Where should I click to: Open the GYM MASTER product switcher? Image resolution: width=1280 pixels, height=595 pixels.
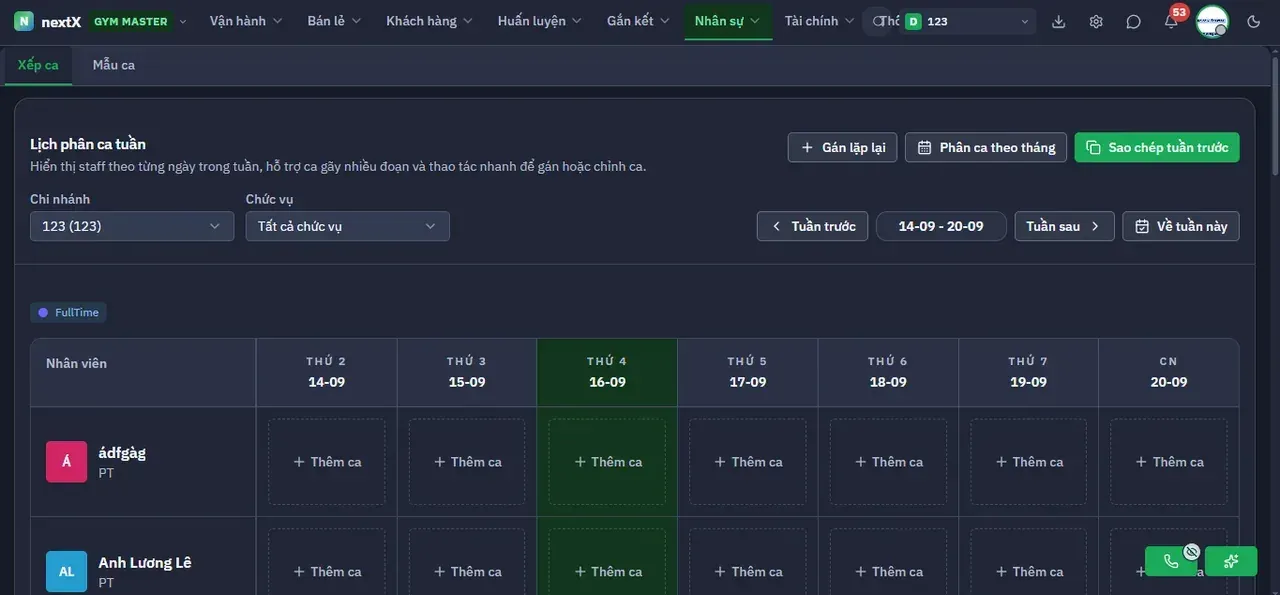pyautogui.click(x=139, y=21)
